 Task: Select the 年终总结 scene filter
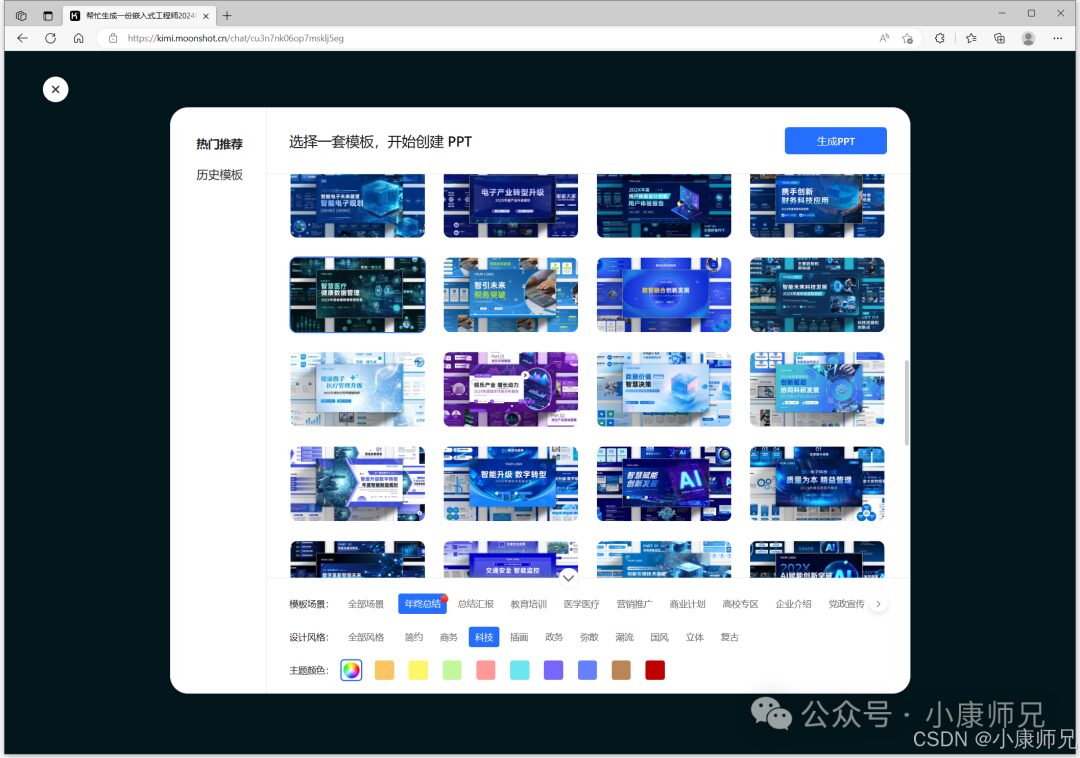click(x=422, y=604)
